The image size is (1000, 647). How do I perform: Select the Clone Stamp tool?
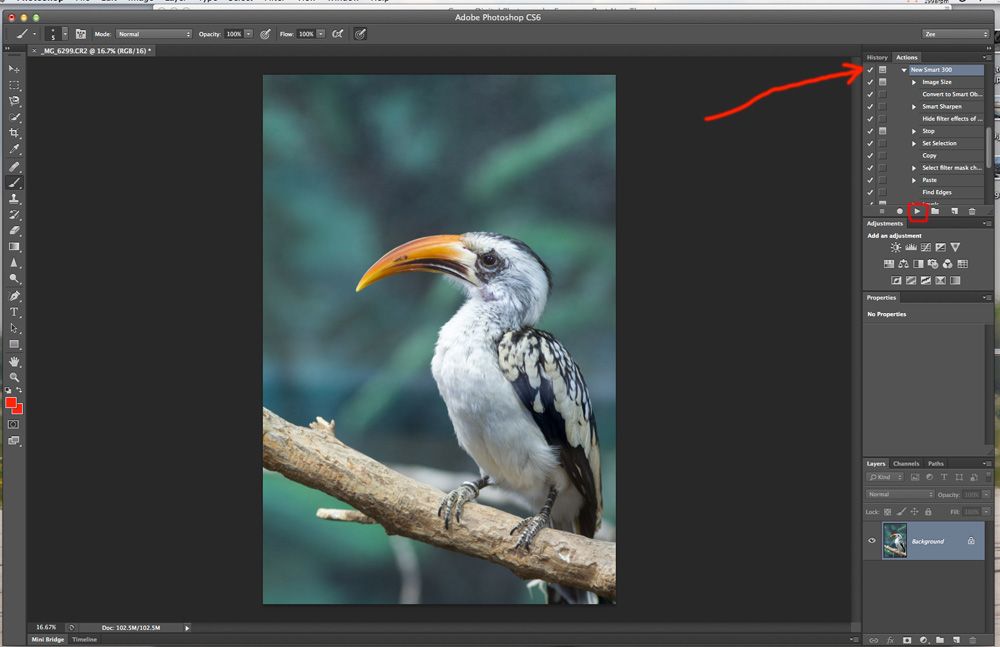pos(14,199)
